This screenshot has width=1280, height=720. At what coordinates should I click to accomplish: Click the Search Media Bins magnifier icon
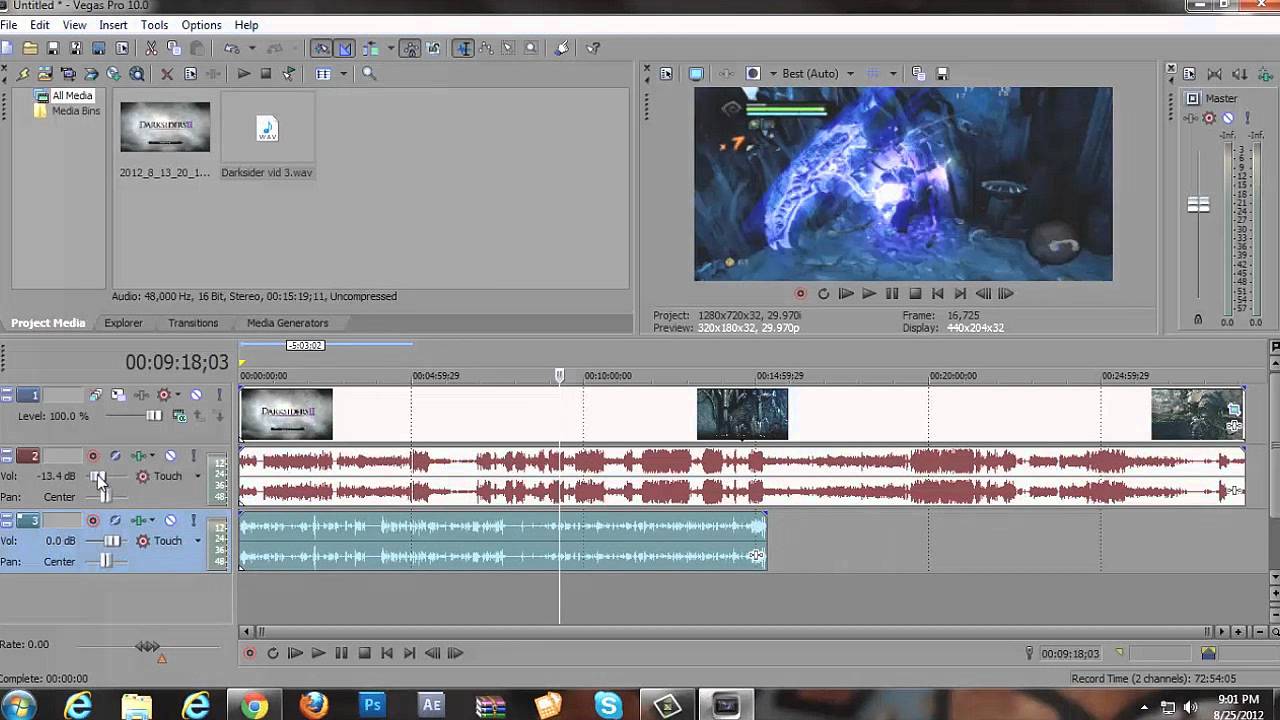[369, 74]
